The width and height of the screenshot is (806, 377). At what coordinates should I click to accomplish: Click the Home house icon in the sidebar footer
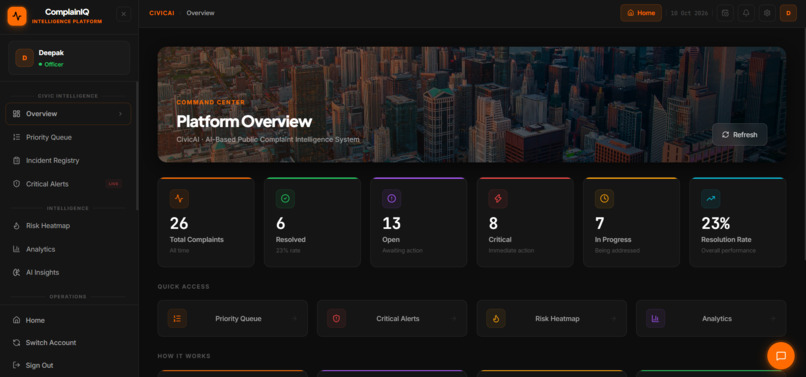tap(16, 320)
